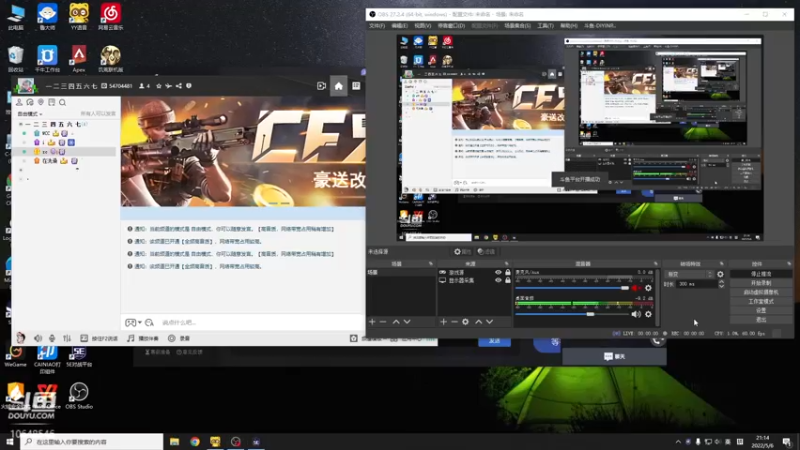Remove scene with minus in OBS scenes panel

(x=383, y=322)
